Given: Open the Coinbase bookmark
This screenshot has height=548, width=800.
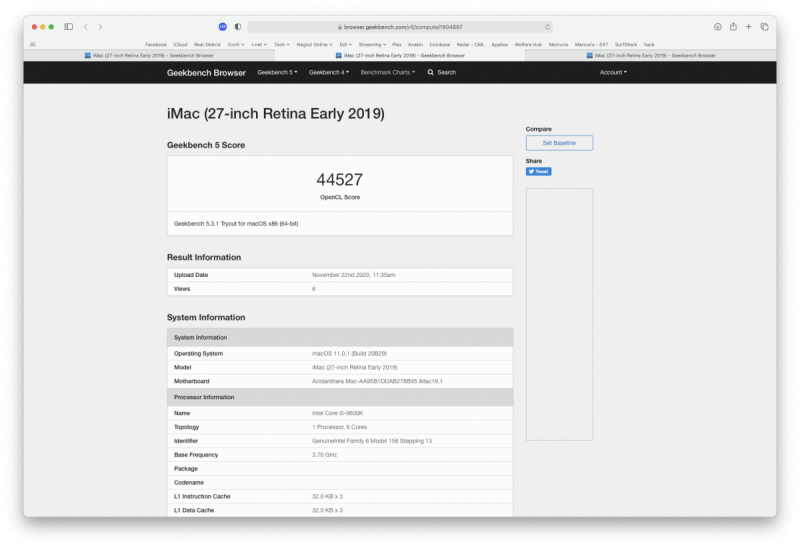Looking at the screenshot, I should 440,44.
